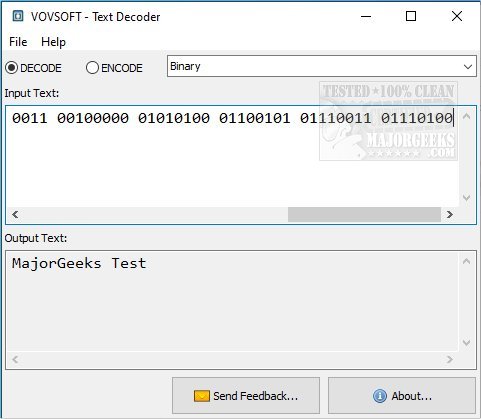Click input text scroll up arrow

click(x=467, y=116)
